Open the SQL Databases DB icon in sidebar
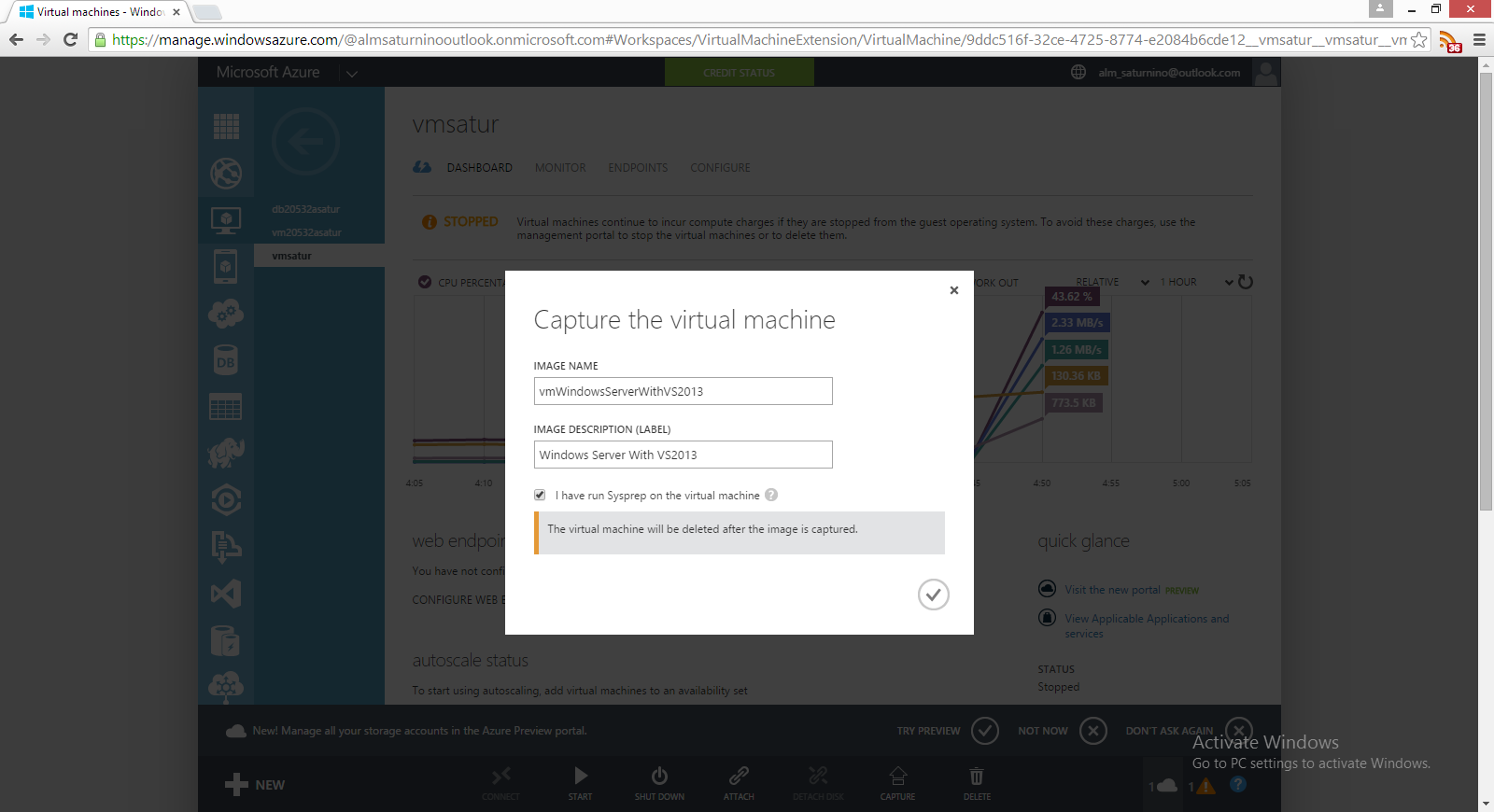 click(x=226, y=360)
